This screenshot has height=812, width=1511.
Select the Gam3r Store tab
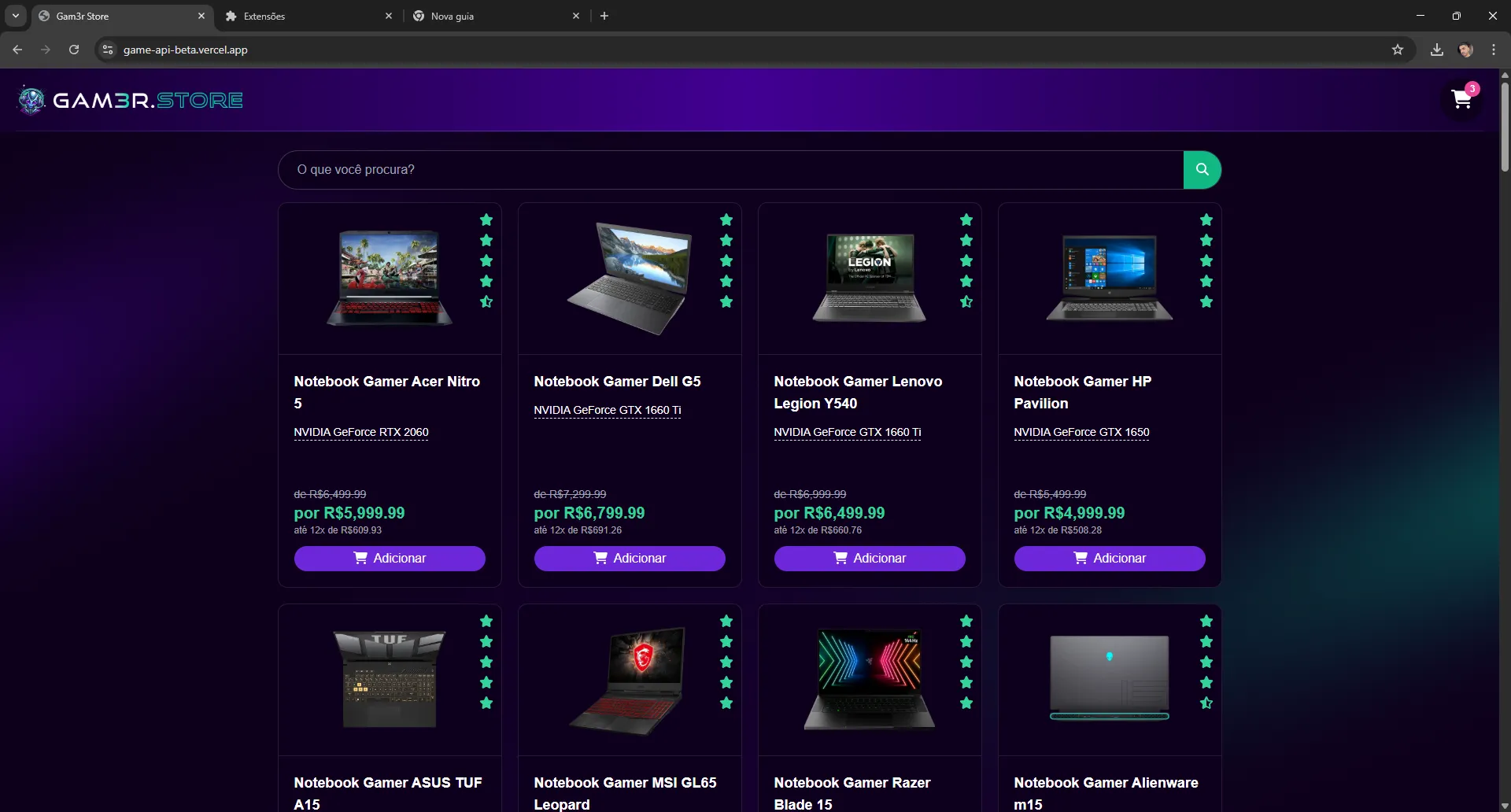122,16
